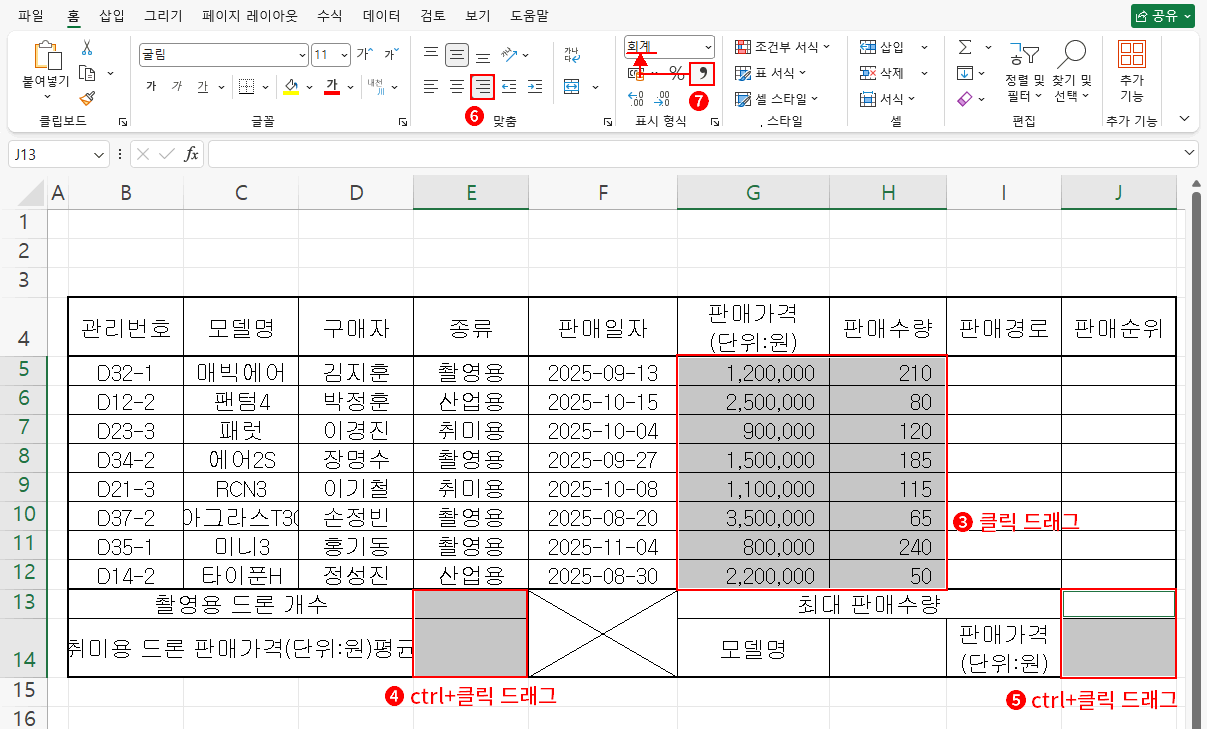1207x729 pixels.
Task: Switch to the 수식 ribbon tab
Action: tap(329, 15)
